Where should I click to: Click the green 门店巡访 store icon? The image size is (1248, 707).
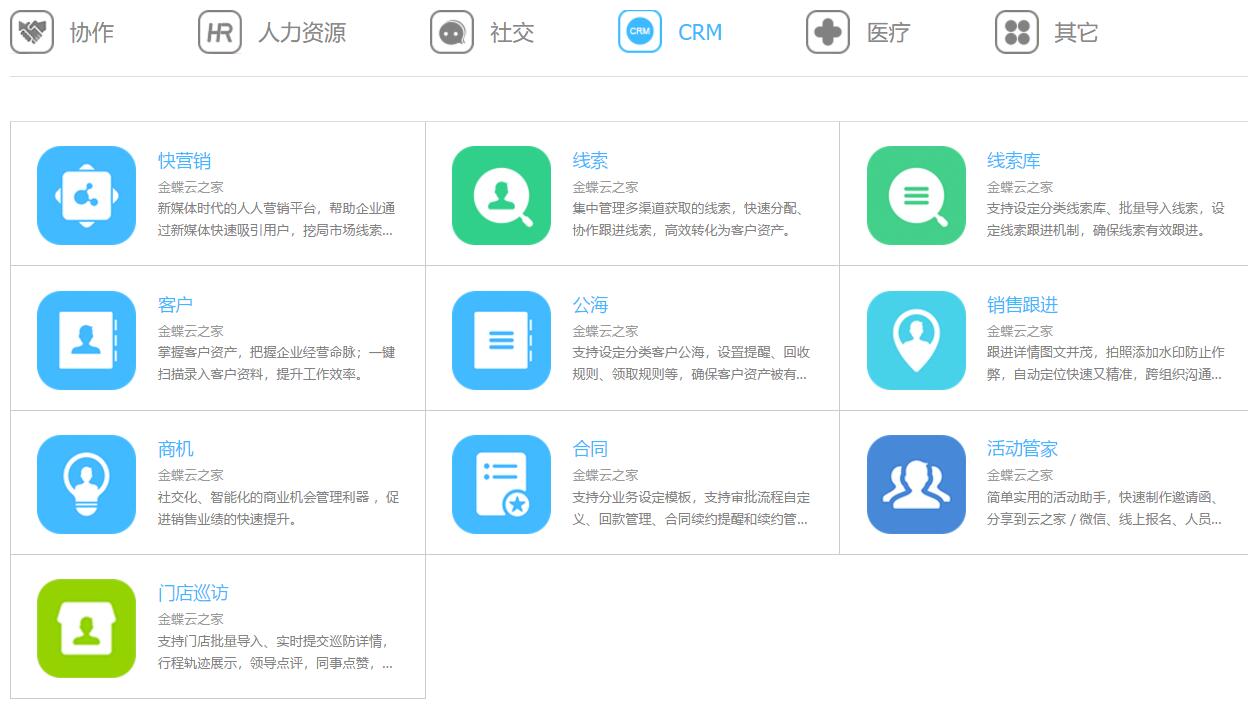tap(86, 628)
